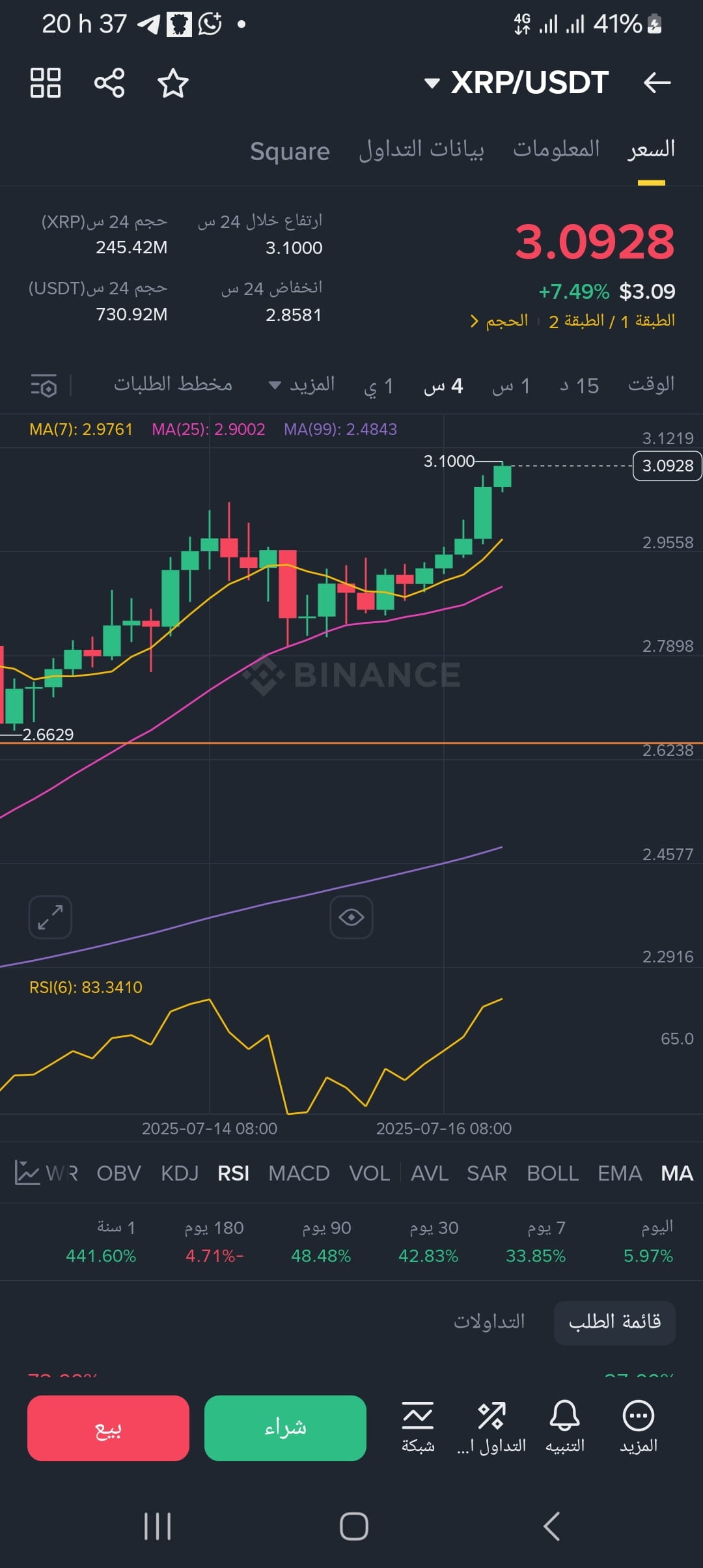Open the التداول trading tools icon
Image resolution: width=703 pixels, height=1568 pixels.
point(491,1427)
